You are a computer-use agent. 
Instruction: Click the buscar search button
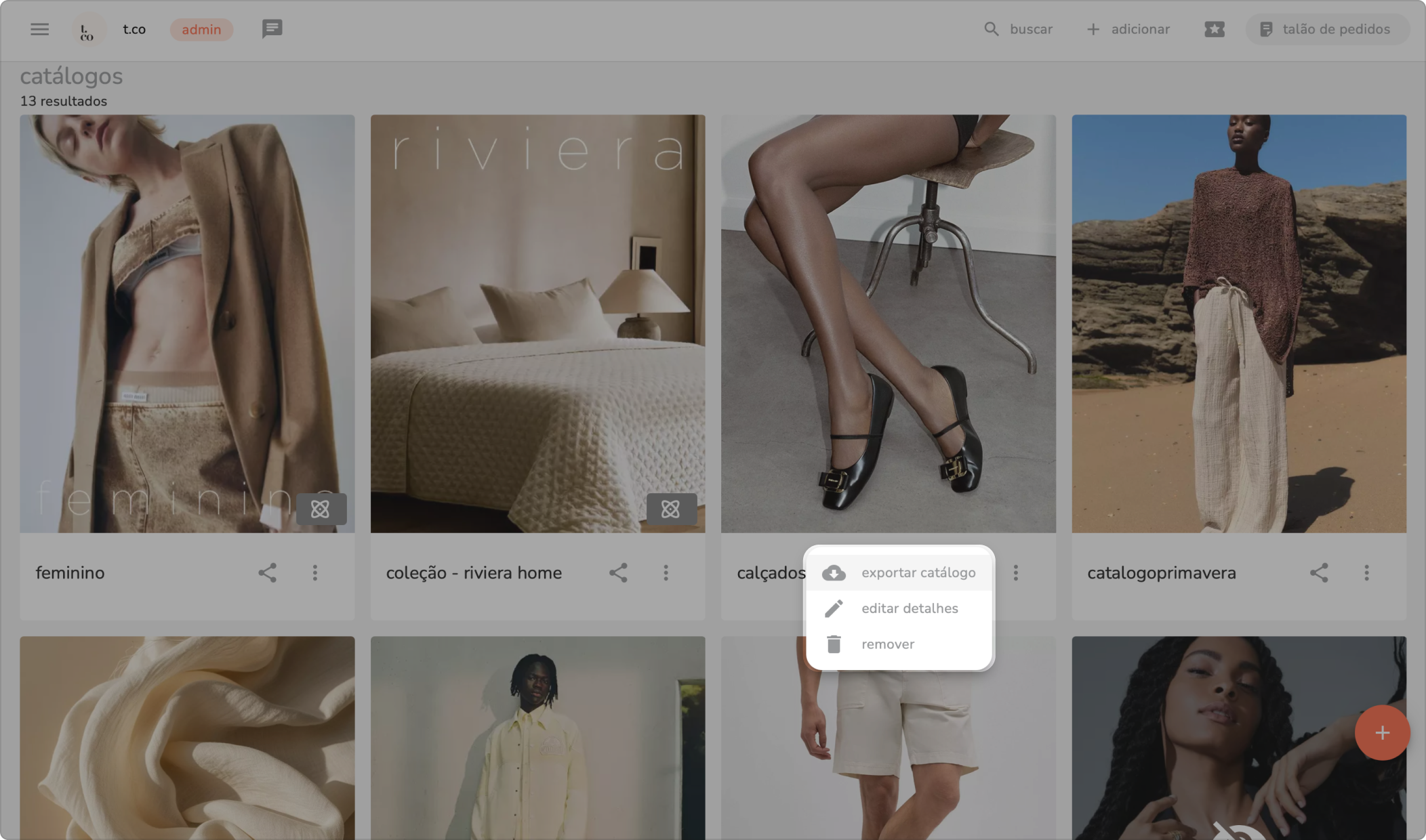(x=1019, y=29)
